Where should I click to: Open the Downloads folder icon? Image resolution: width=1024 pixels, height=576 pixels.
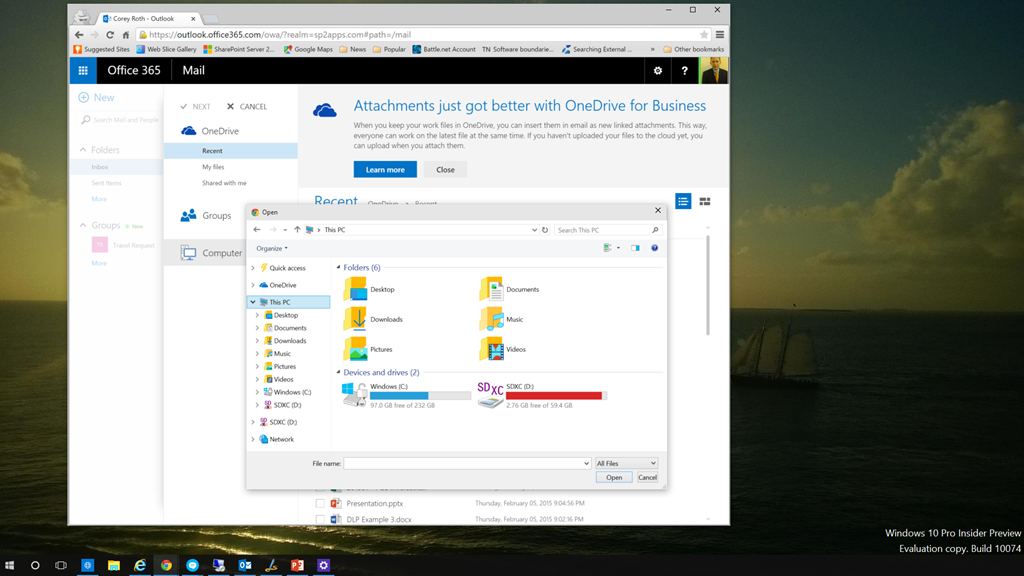click(374, 319)
